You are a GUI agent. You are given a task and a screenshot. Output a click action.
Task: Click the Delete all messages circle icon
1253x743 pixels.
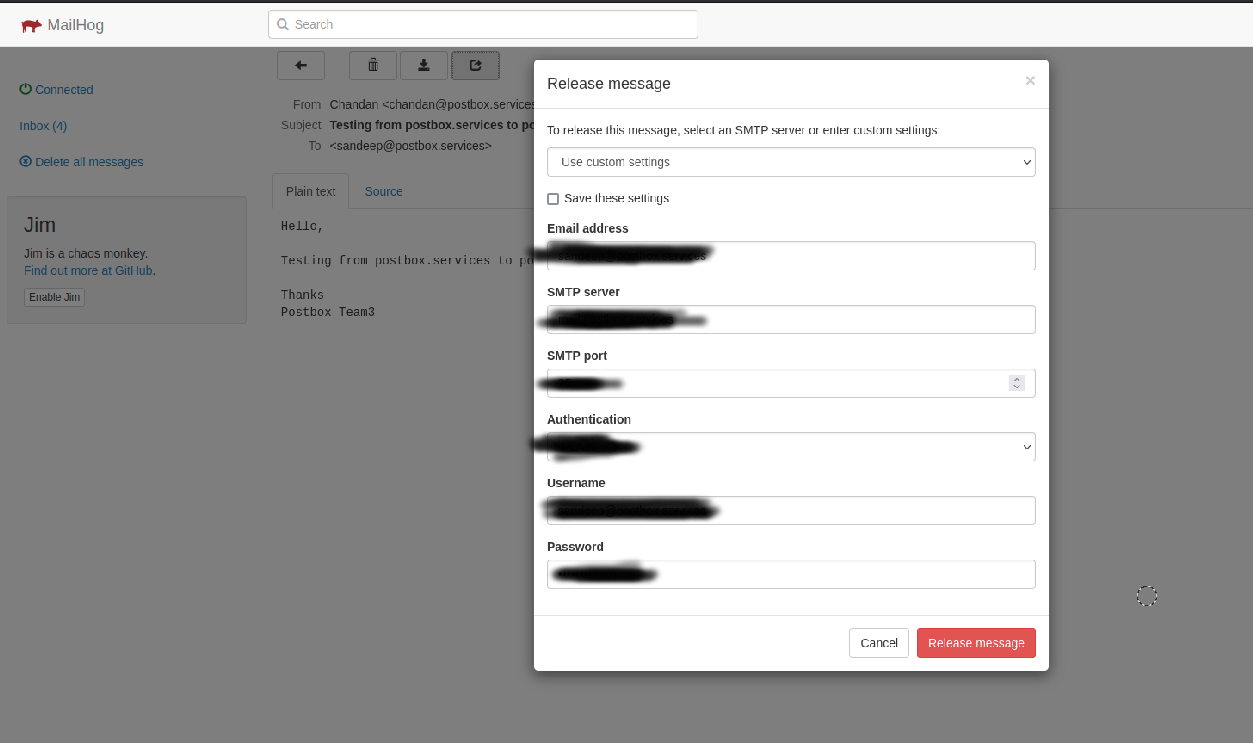click(x=23, y=161)
